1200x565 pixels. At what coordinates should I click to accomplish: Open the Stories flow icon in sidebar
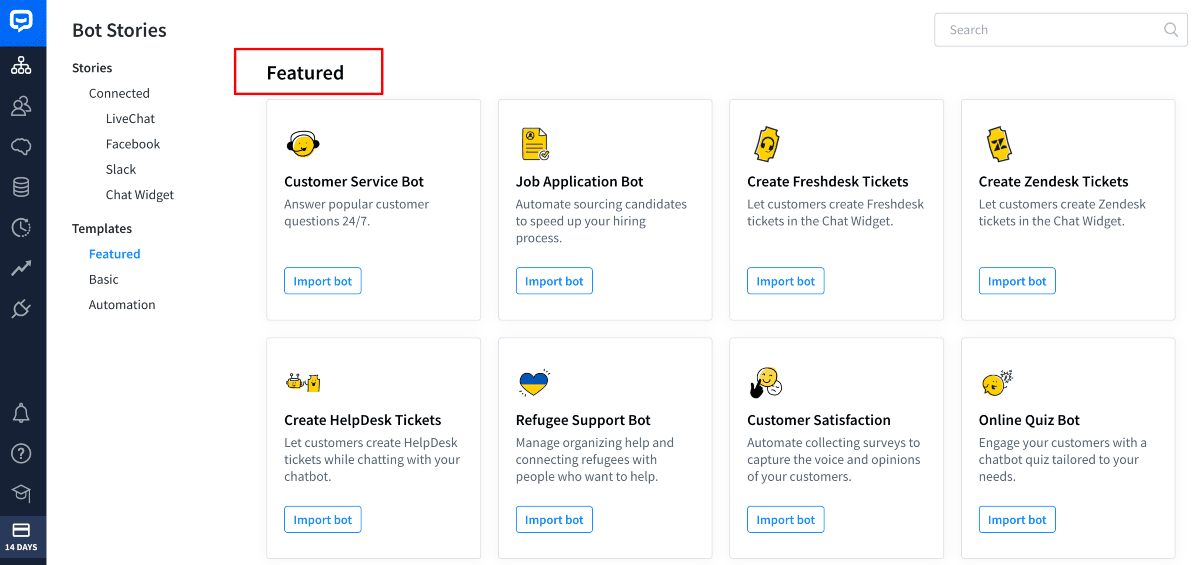coord(21,66)
